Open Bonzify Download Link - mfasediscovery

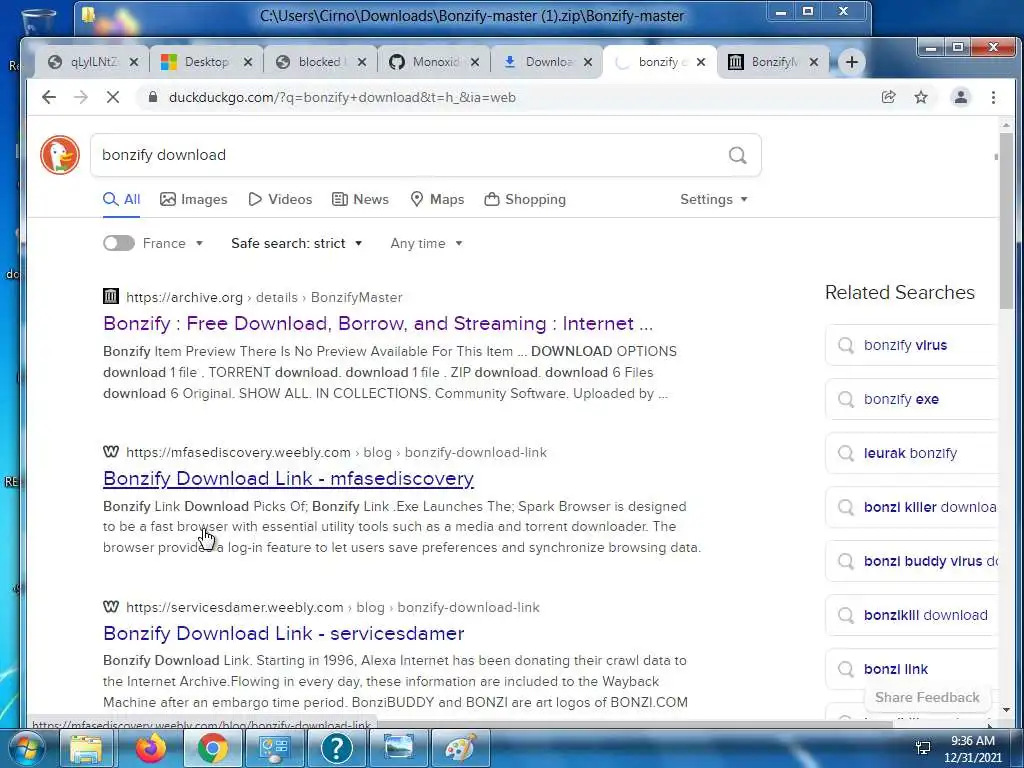(289, 478)
